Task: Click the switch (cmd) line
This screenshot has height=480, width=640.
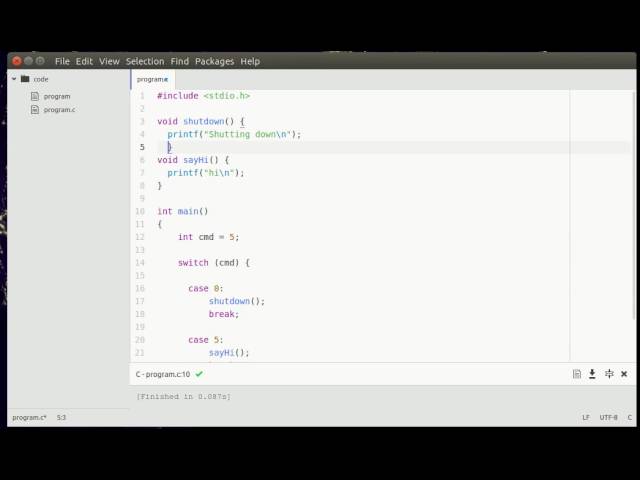Action: 213,263
